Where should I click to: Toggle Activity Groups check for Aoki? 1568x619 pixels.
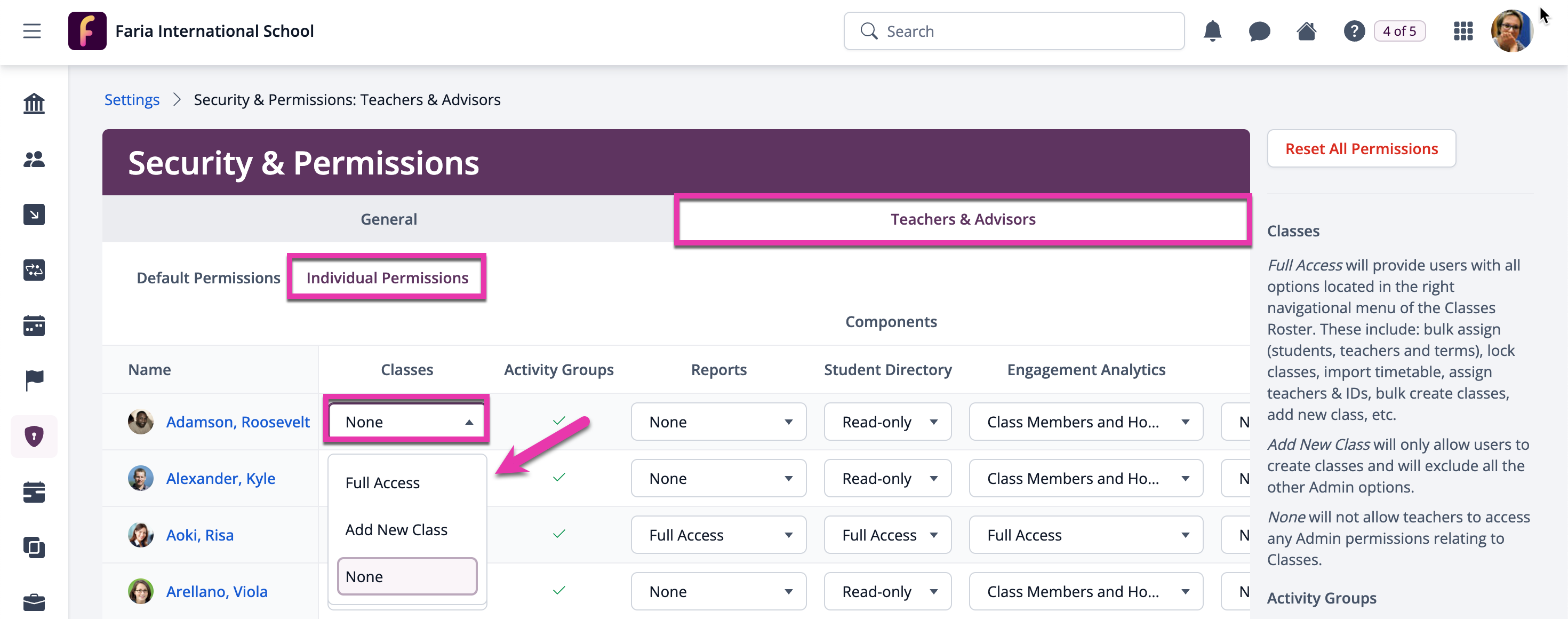click(x=559, y=534)
